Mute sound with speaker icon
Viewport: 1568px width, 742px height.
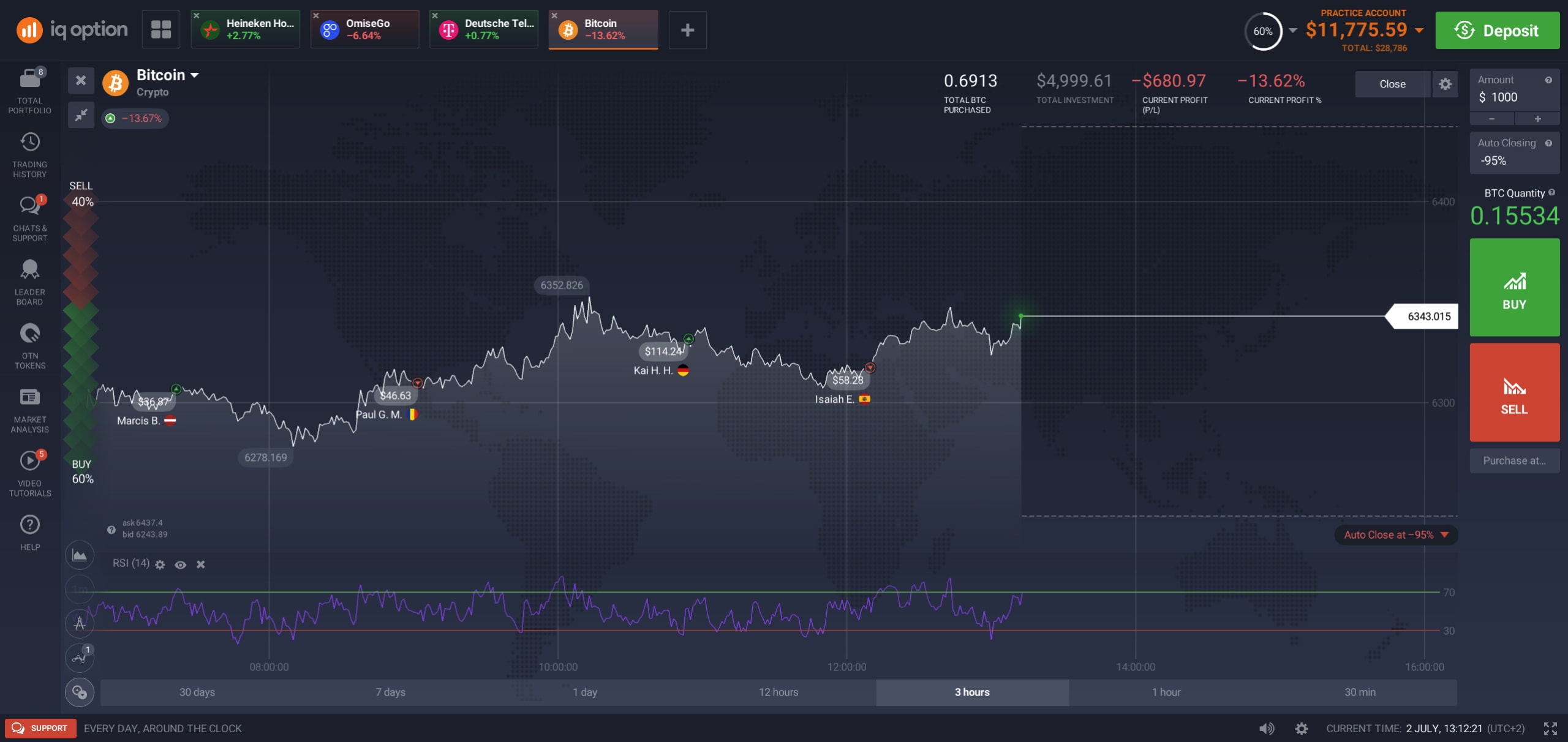tap(1266, 729)
